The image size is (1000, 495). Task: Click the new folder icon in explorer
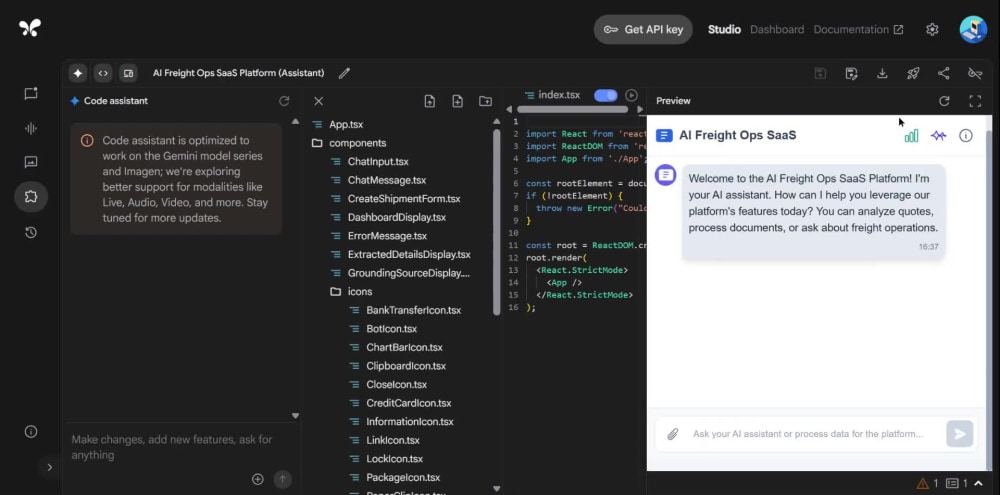click(x=485, y=101)
